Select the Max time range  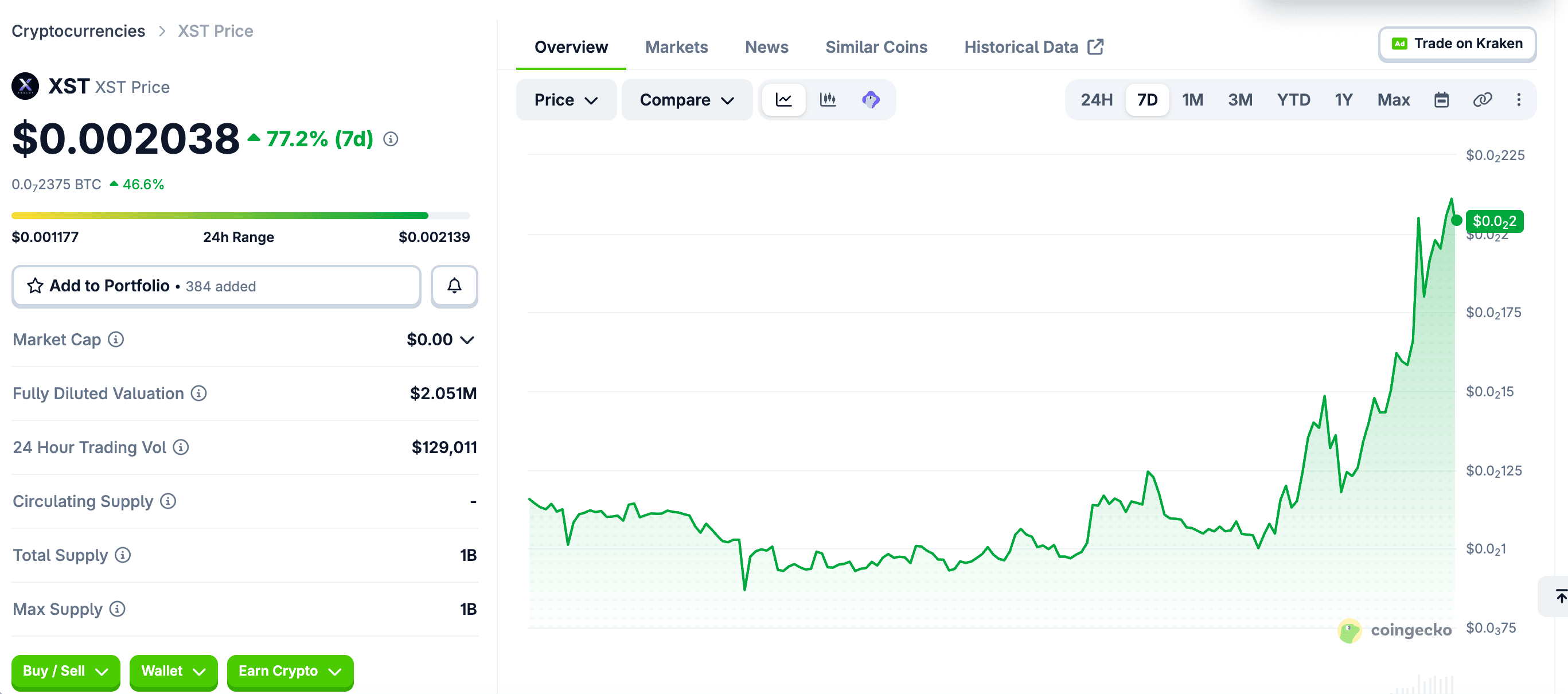coord(1393,100)
